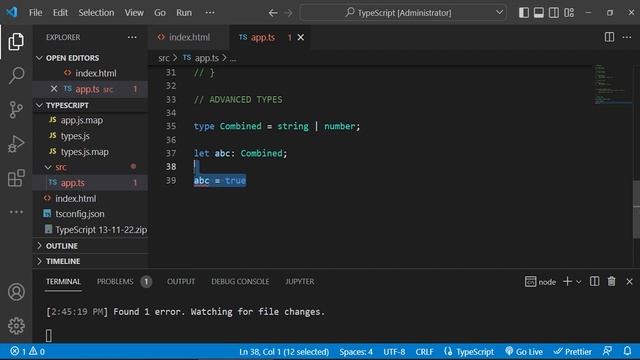Show additional activity bar views ellipsis
The image size is (640, 360).
click(x=16, y=212)
